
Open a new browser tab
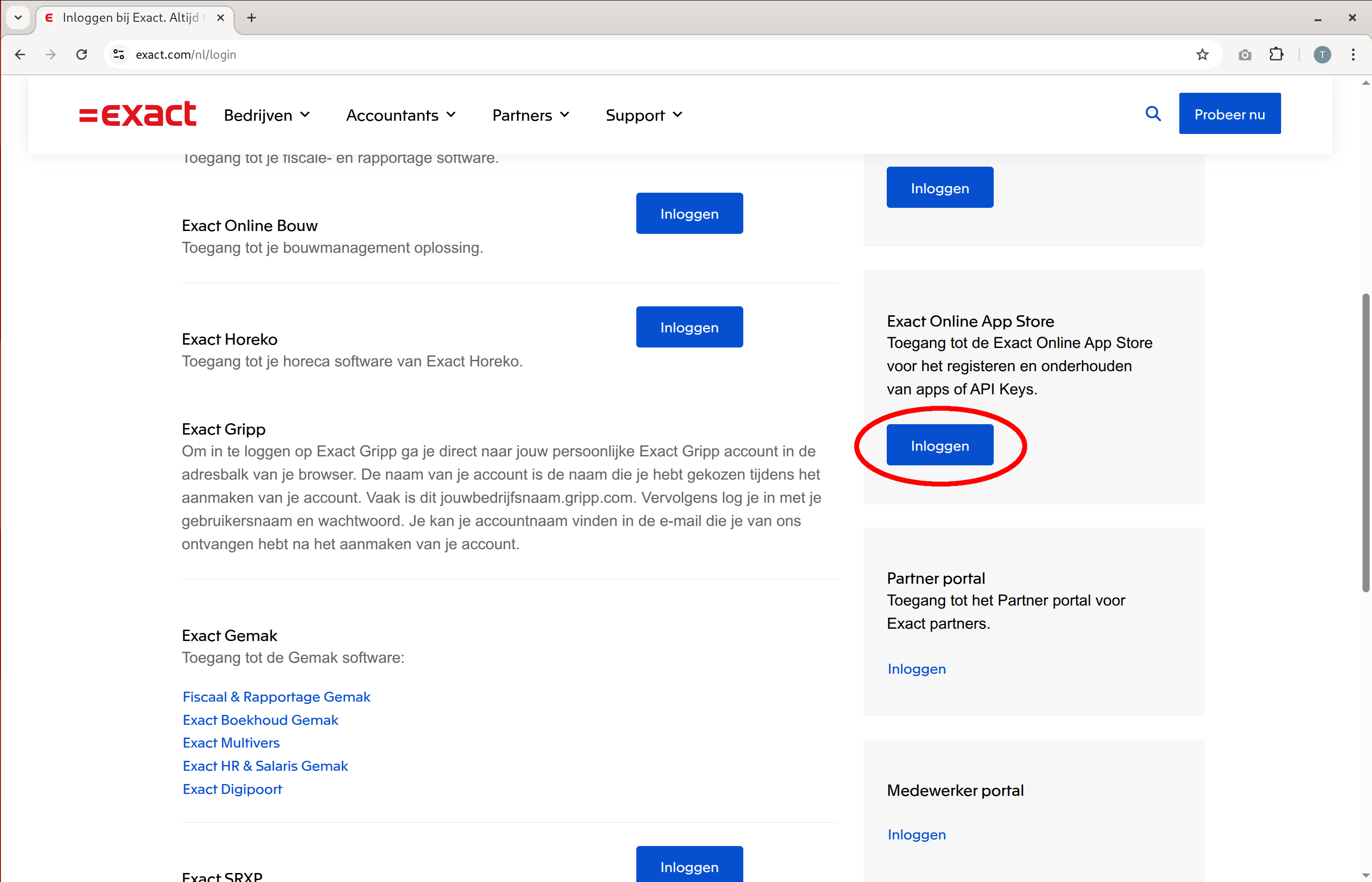pos(251,18)
